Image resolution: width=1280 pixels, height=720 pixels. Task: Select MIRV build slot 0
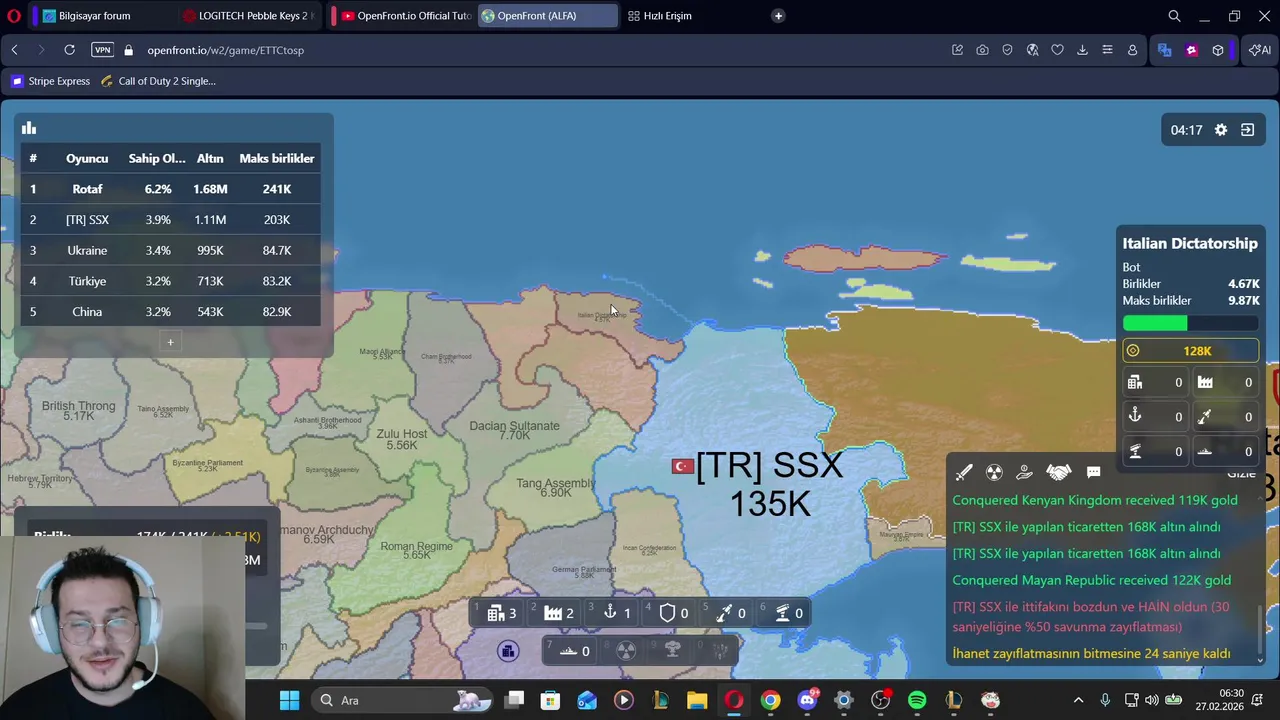click(718, 651)
